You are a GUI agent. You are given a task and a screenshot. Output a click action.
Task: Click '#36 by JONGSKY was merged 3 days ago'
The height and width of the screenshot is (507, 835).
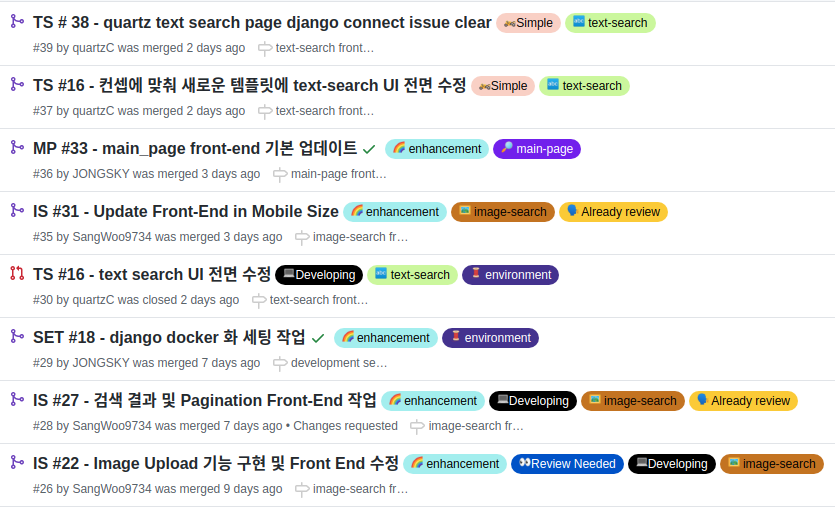click(x=146, y=174)
